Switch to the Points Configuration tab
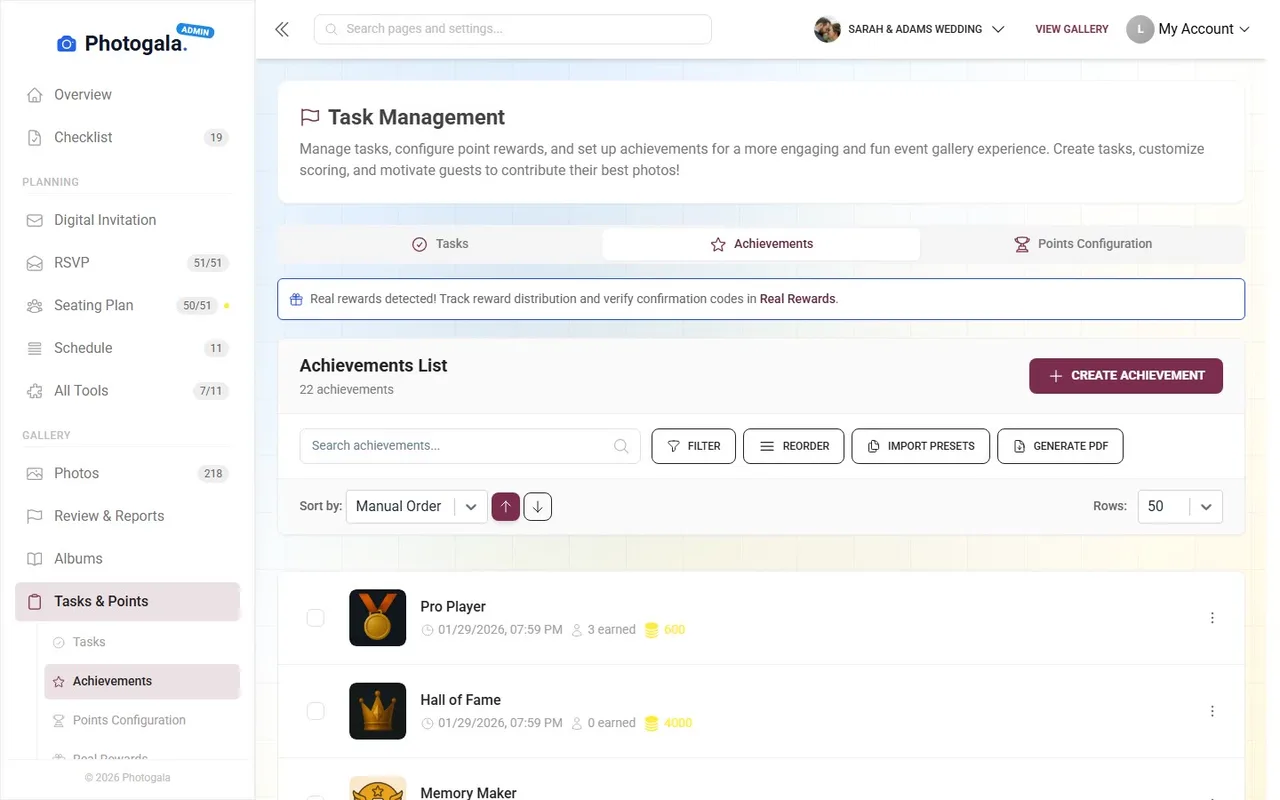This screenshot has width=1280, height=800. tap(1082, 244)
